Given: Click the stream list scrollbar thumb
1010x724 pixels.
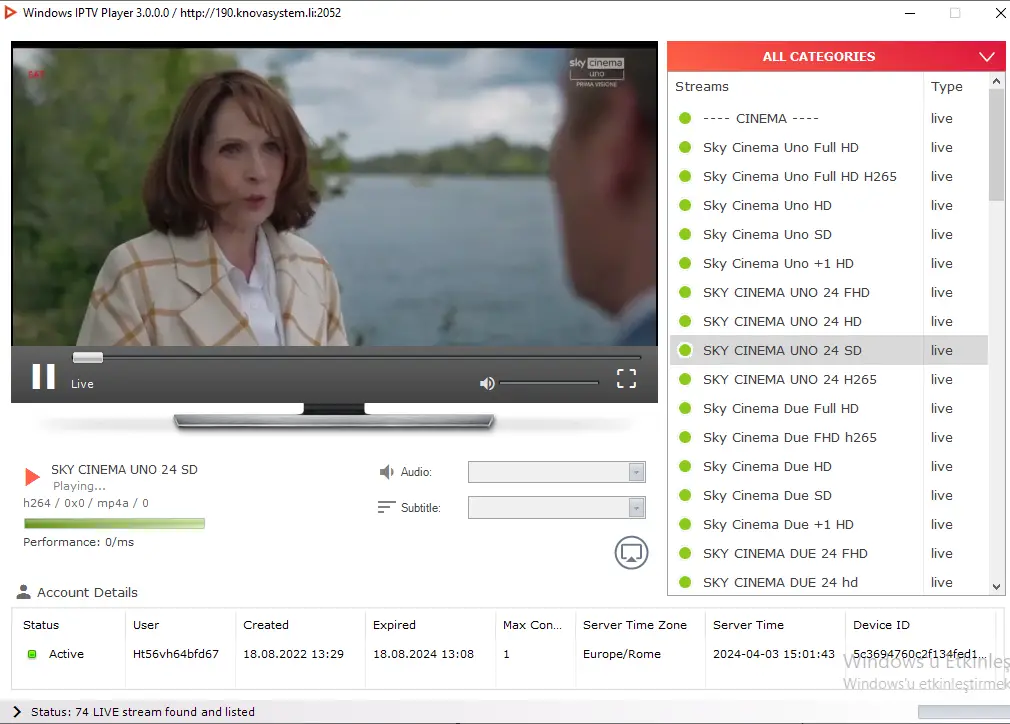Looking at the screenshot, I should click(x=996, y=145).
